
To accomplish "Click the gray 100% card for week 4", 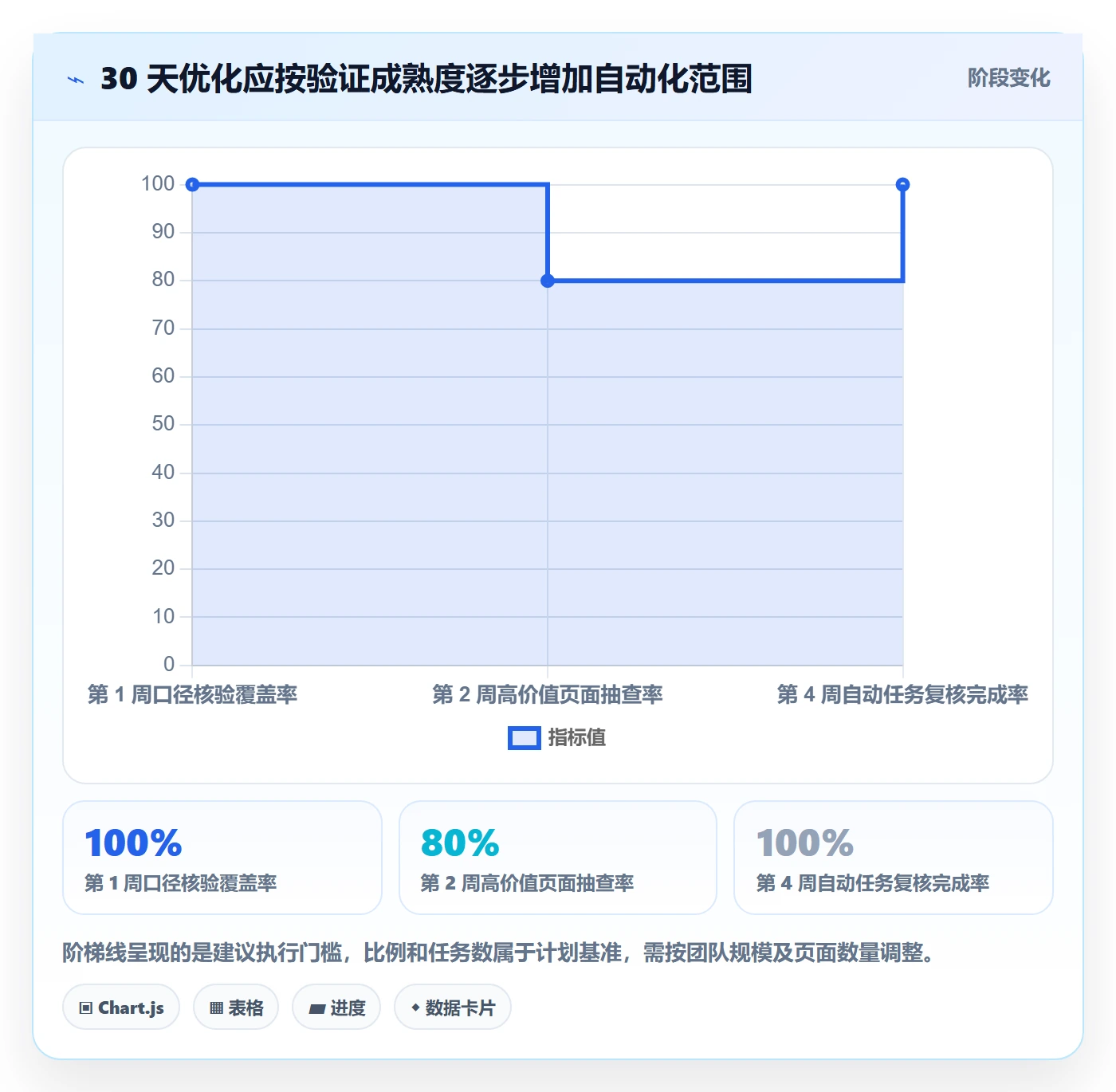I will (894, 858).
